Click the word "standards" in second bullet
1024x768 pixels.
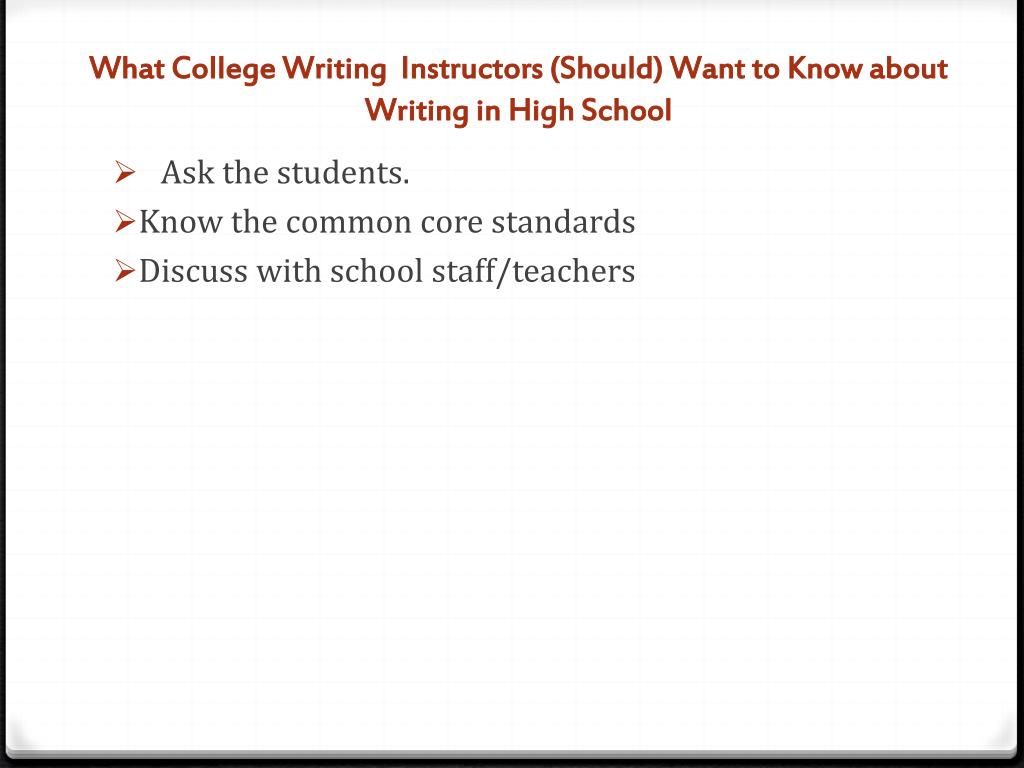(564, 222)
